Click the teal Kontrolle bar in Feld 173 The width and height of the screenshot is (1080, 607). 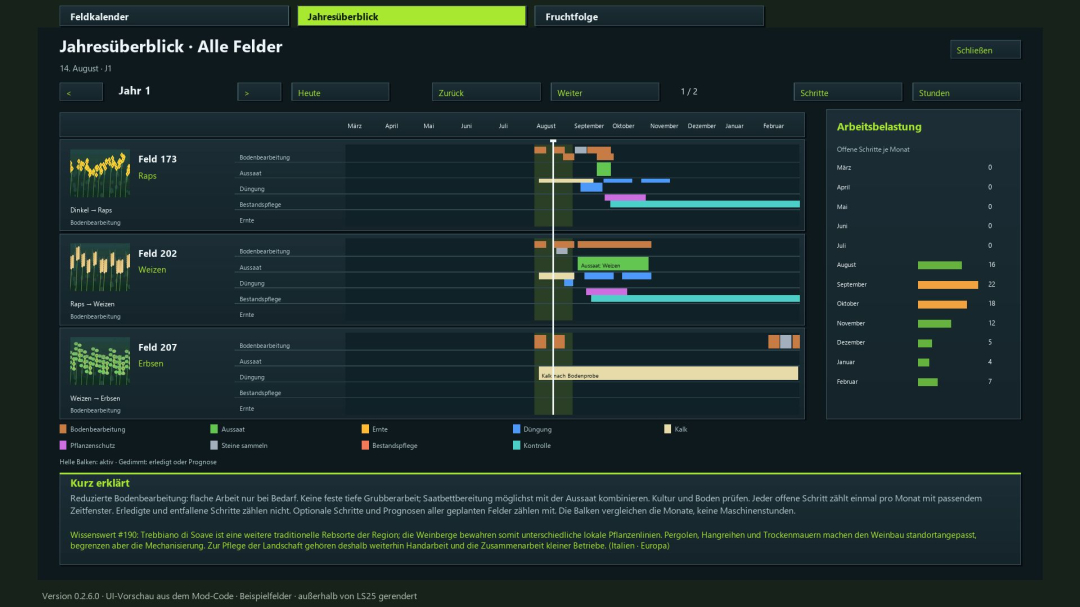(705, 204)
